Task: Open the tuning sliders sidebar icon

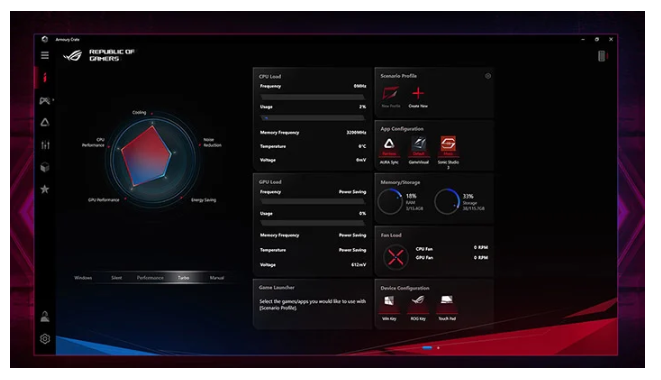Action: [45, 145]
